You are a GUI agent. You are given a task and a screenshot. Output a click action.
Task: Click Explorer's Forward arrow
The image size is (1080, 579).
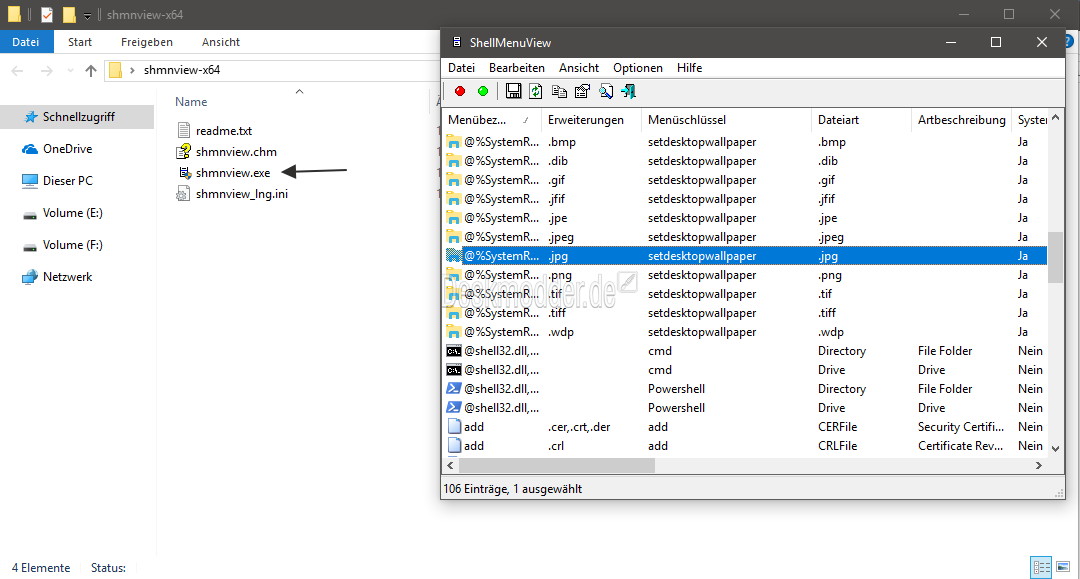coord(46,70)
